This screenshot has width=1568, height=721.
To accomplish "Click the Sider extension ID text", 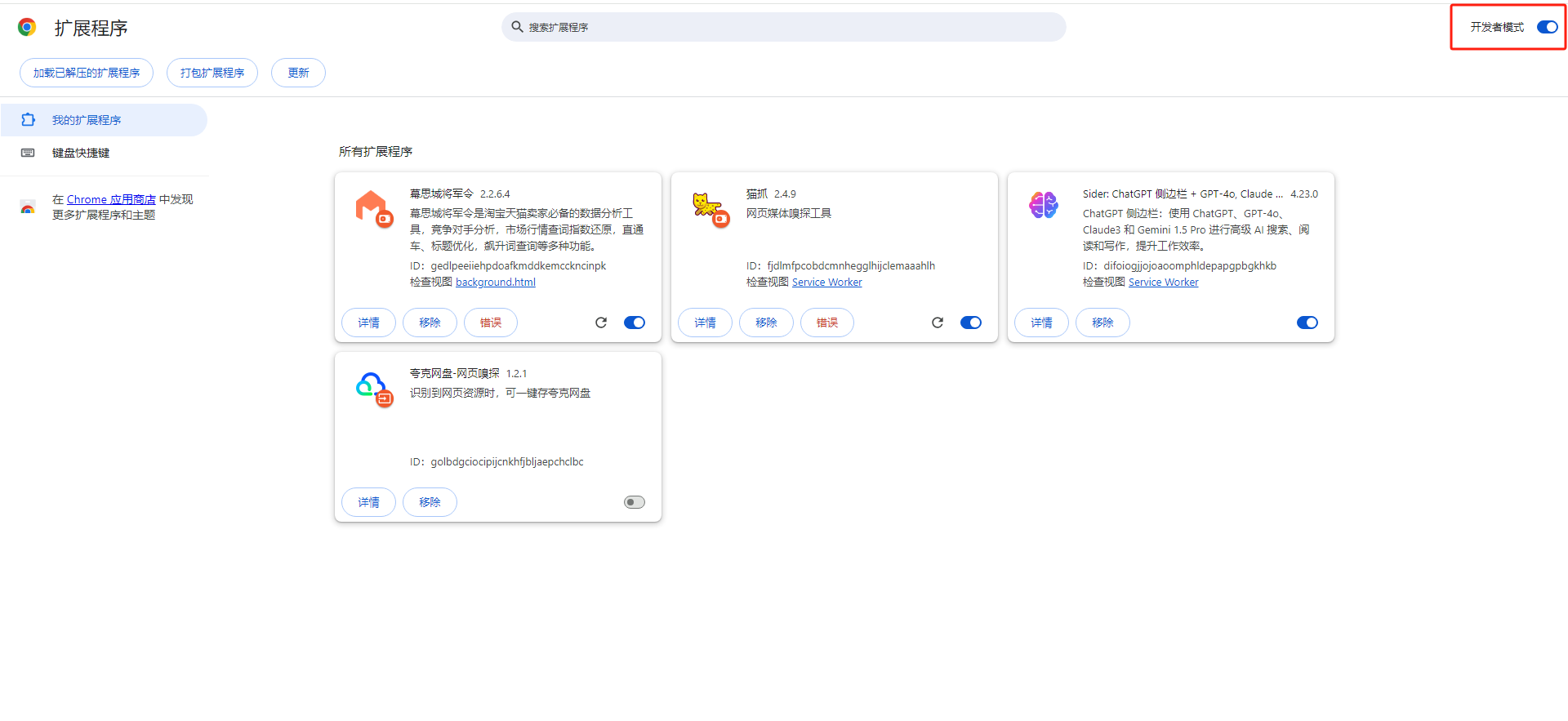I will [x=1179, y=265].
